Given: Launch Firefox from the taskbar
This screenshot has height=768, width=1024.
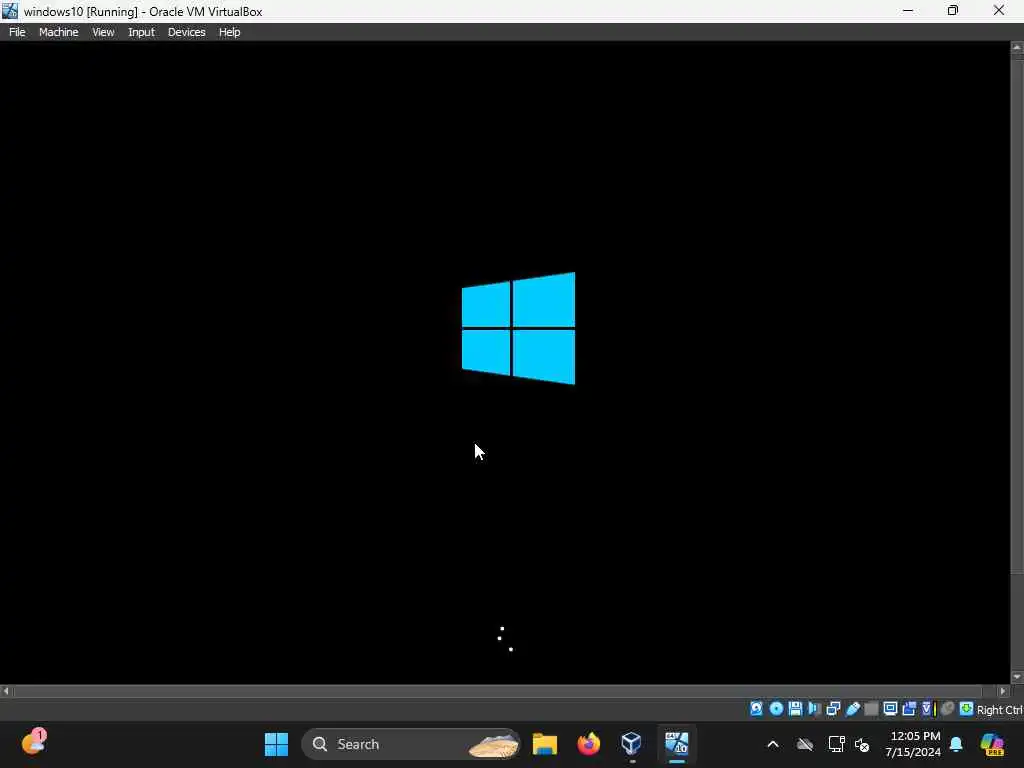Looking at the screenshot, I should coord(588,744).
